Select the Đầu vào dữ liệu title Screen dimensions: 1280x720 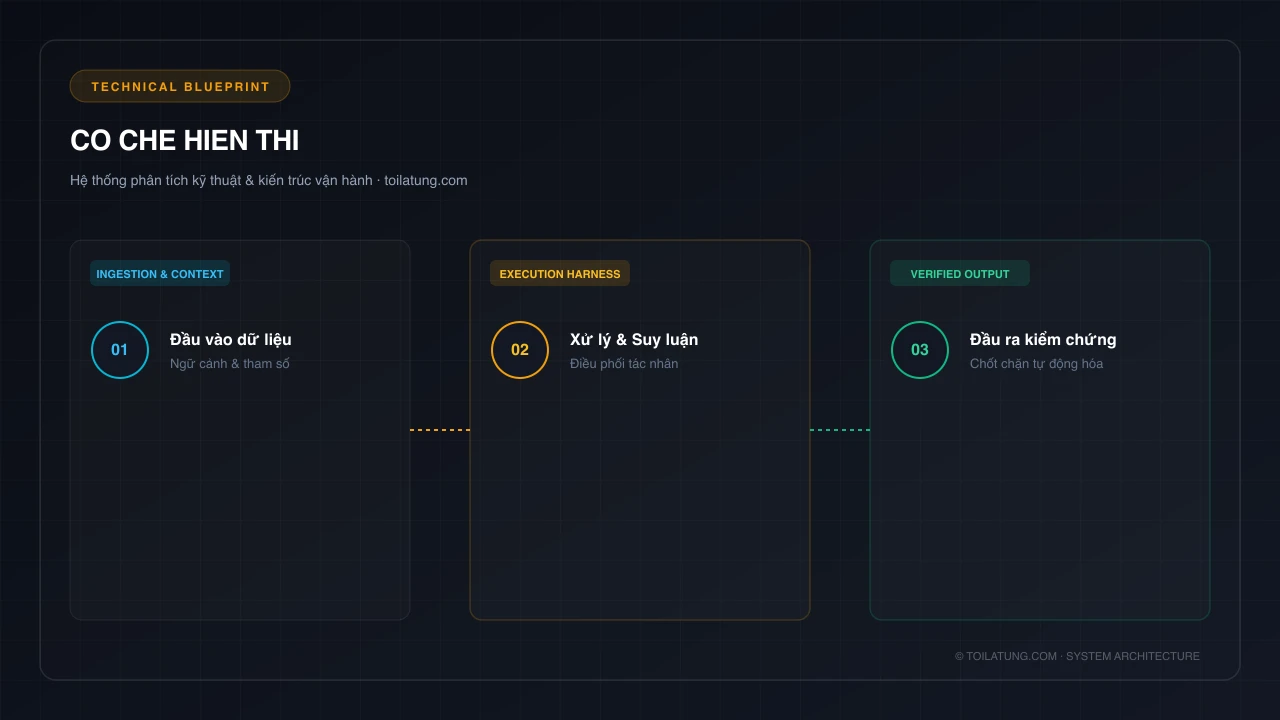pyautogui.click(x=231, y=339)
